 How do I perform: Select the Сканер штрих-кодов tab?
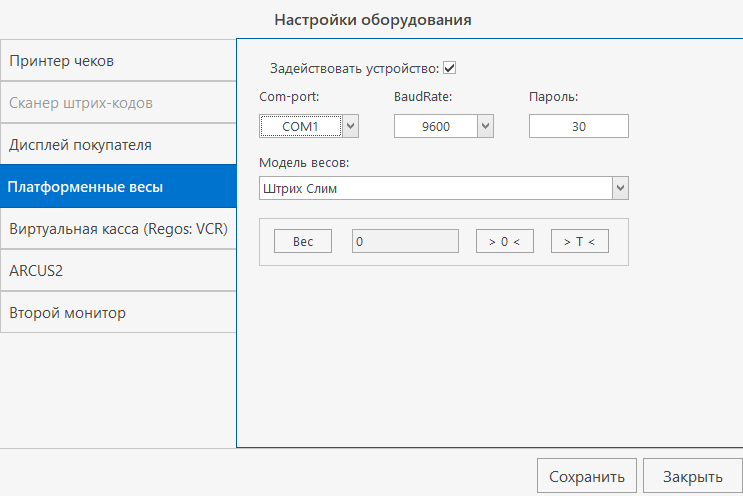point(117,103)
